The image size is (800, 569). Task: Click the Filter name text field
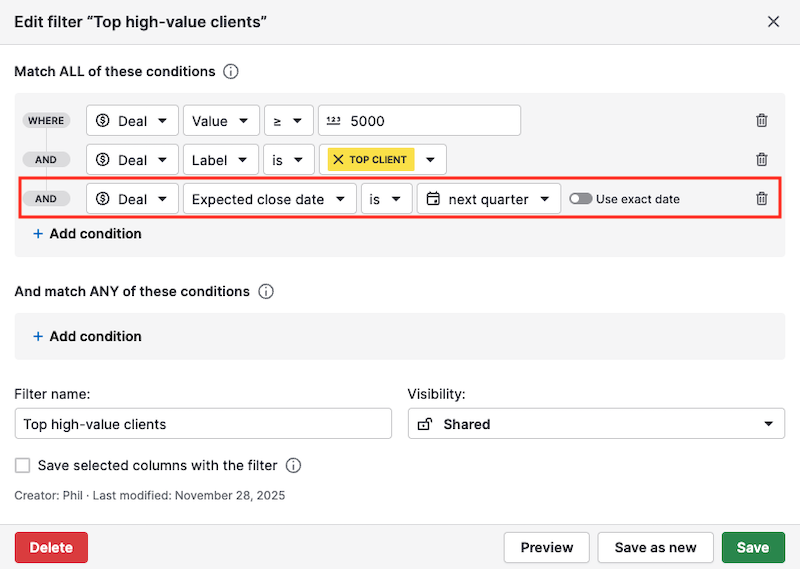[x=203, y=424]
